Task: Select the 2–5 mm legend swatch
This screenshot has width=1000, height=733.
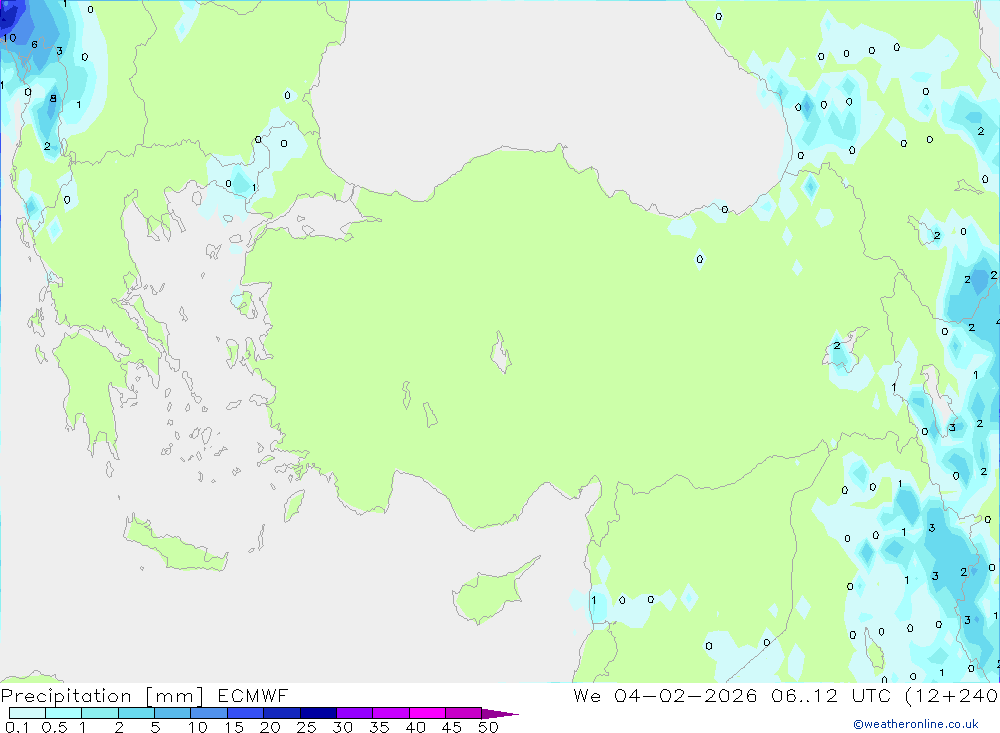Action: pos(136,713)
